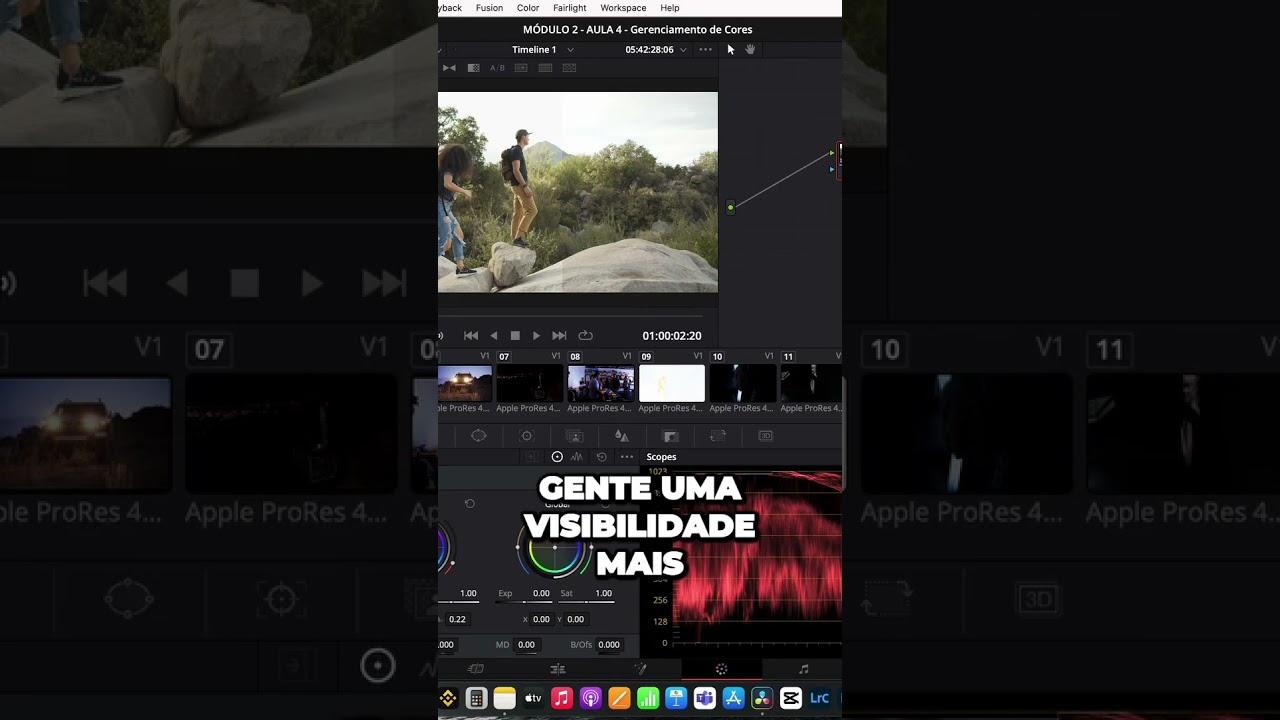This screenshot has height=720, width=1280.
Task: Open the Blur palette droplet icon
Action: pos(621,436)
